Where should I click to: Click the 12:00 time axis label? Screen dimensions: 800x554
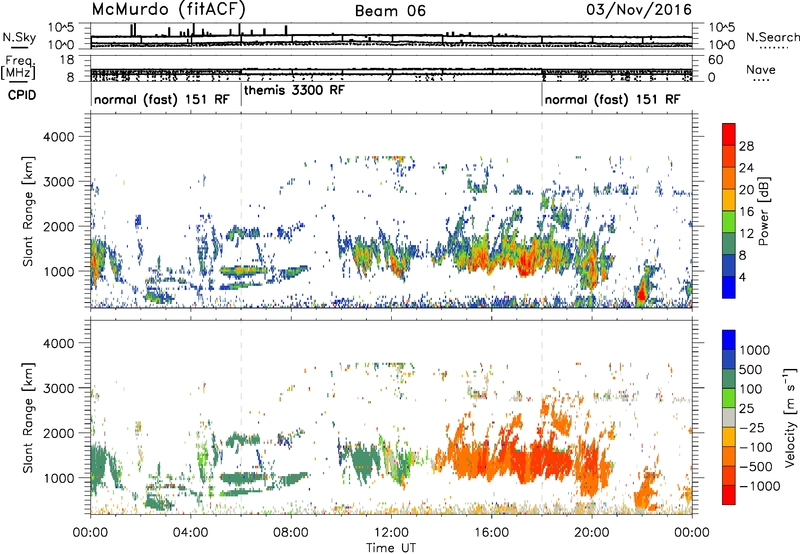(391, 533)
